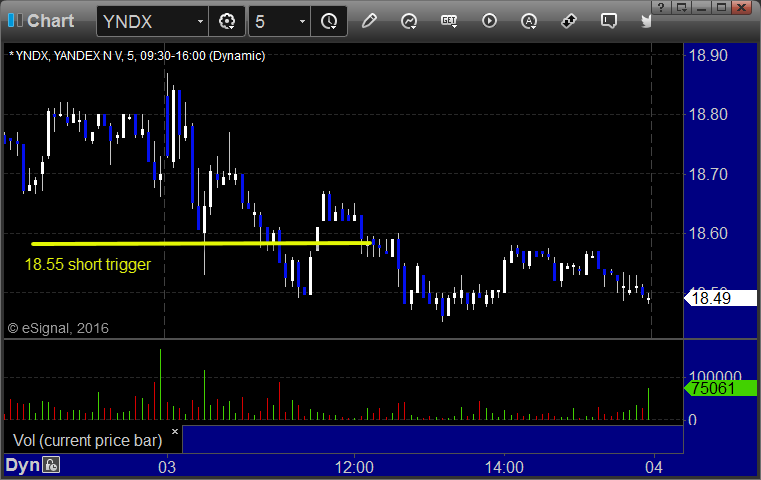Screen dimensions: 761x480
Task: Open the alerts 'A' icon menu
Action: click(x=529, y=21)
